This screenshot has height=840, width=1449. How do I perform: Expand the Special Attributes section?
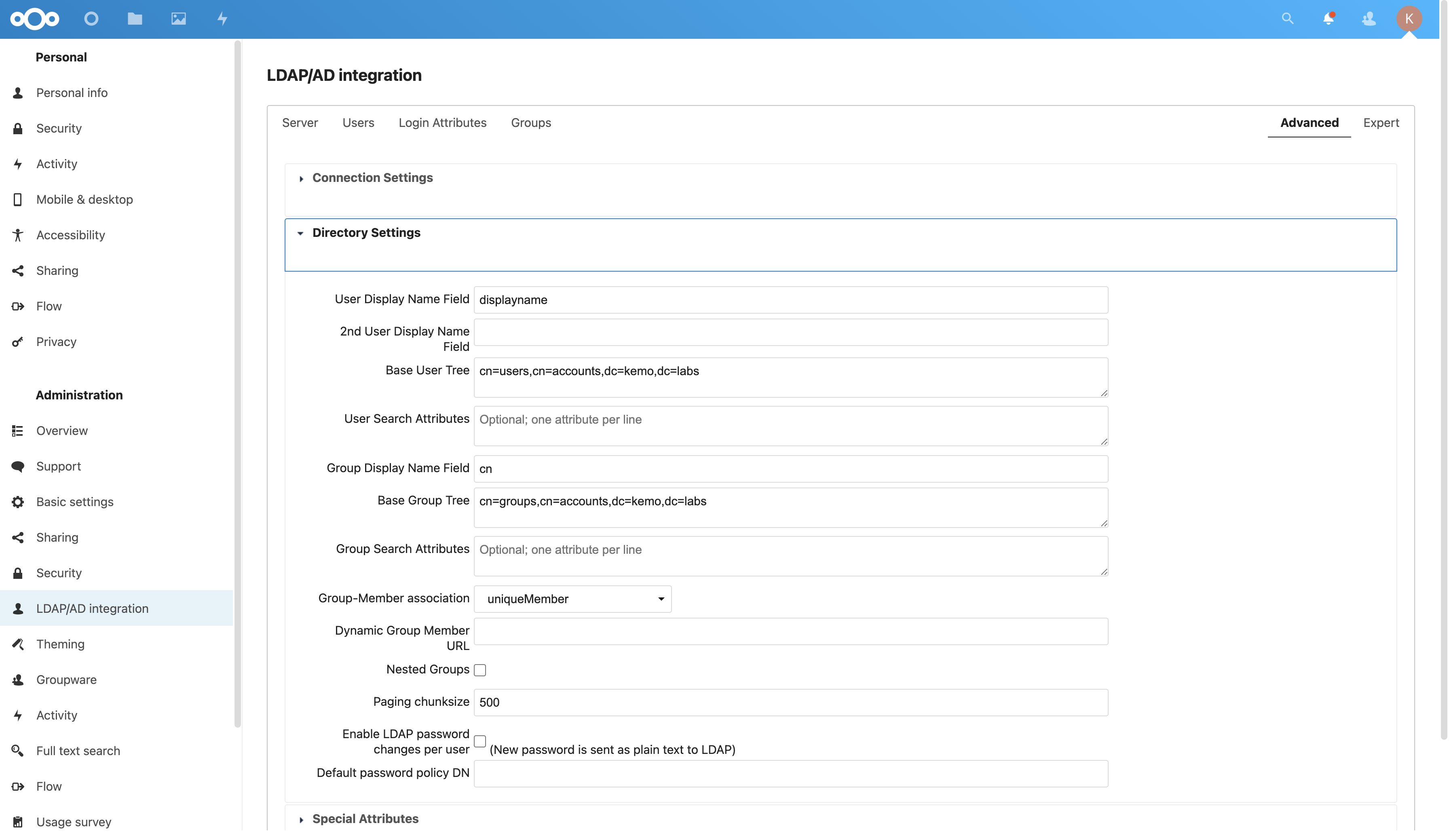pos(365,819)
